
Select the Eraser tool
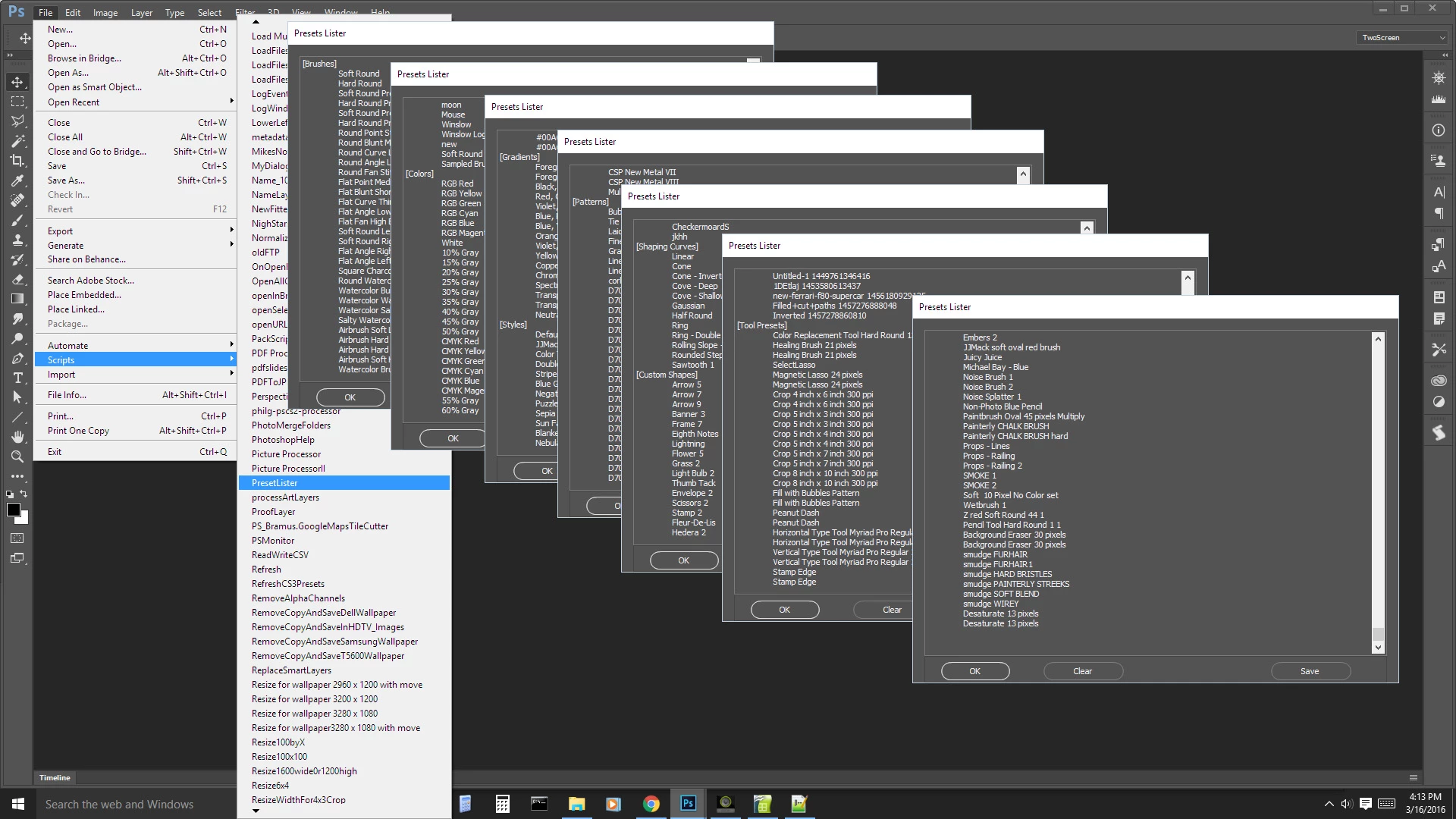pyautogui.click(x=17, y=279)
